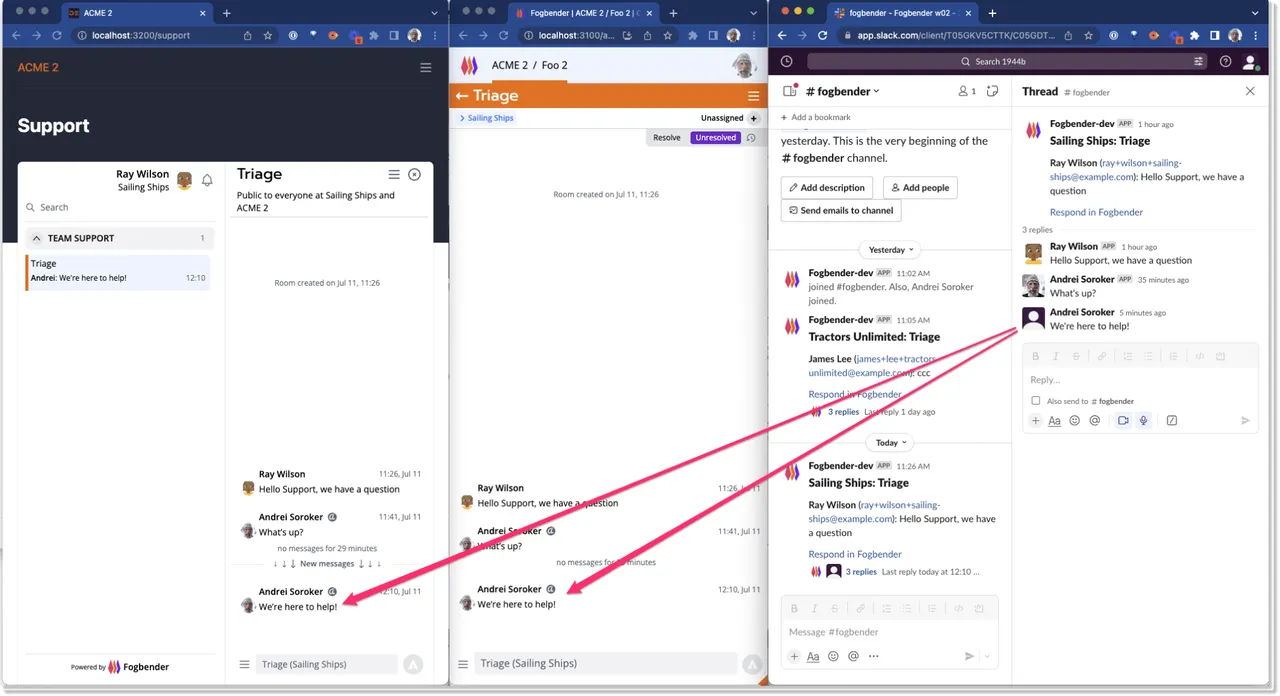Reload the localhost:3100 Fogbender page
1280x696 pixels.
coord(504,35)
